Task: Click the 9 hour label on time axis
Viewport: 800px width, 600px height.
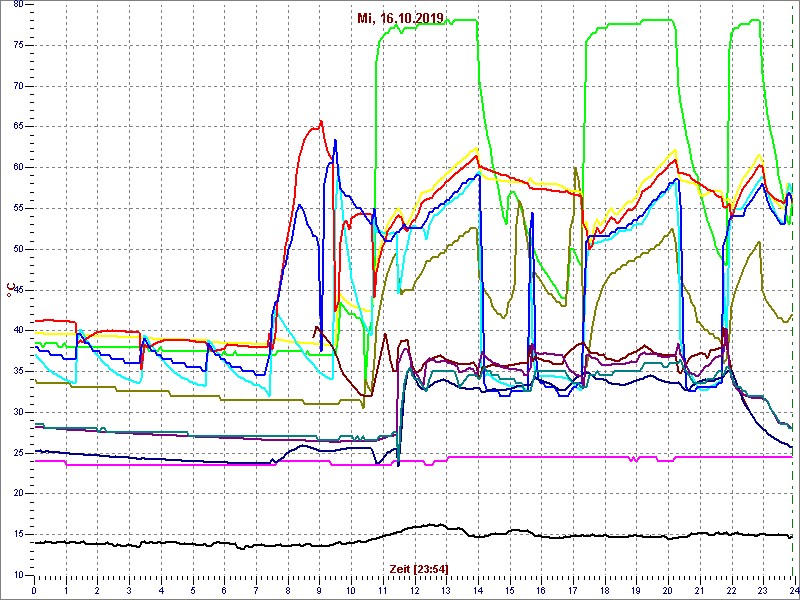Action: click(319, 590)
